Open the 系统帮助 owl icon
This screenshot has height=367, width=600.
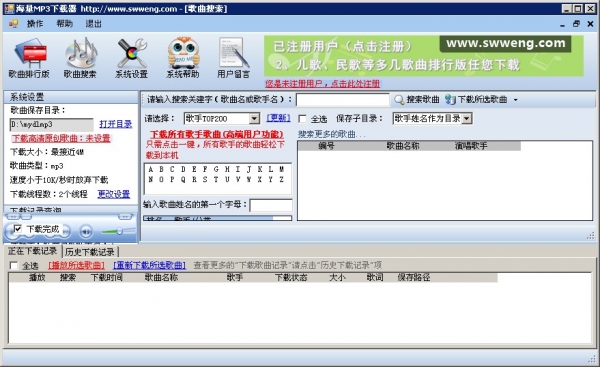click(183, 57)
